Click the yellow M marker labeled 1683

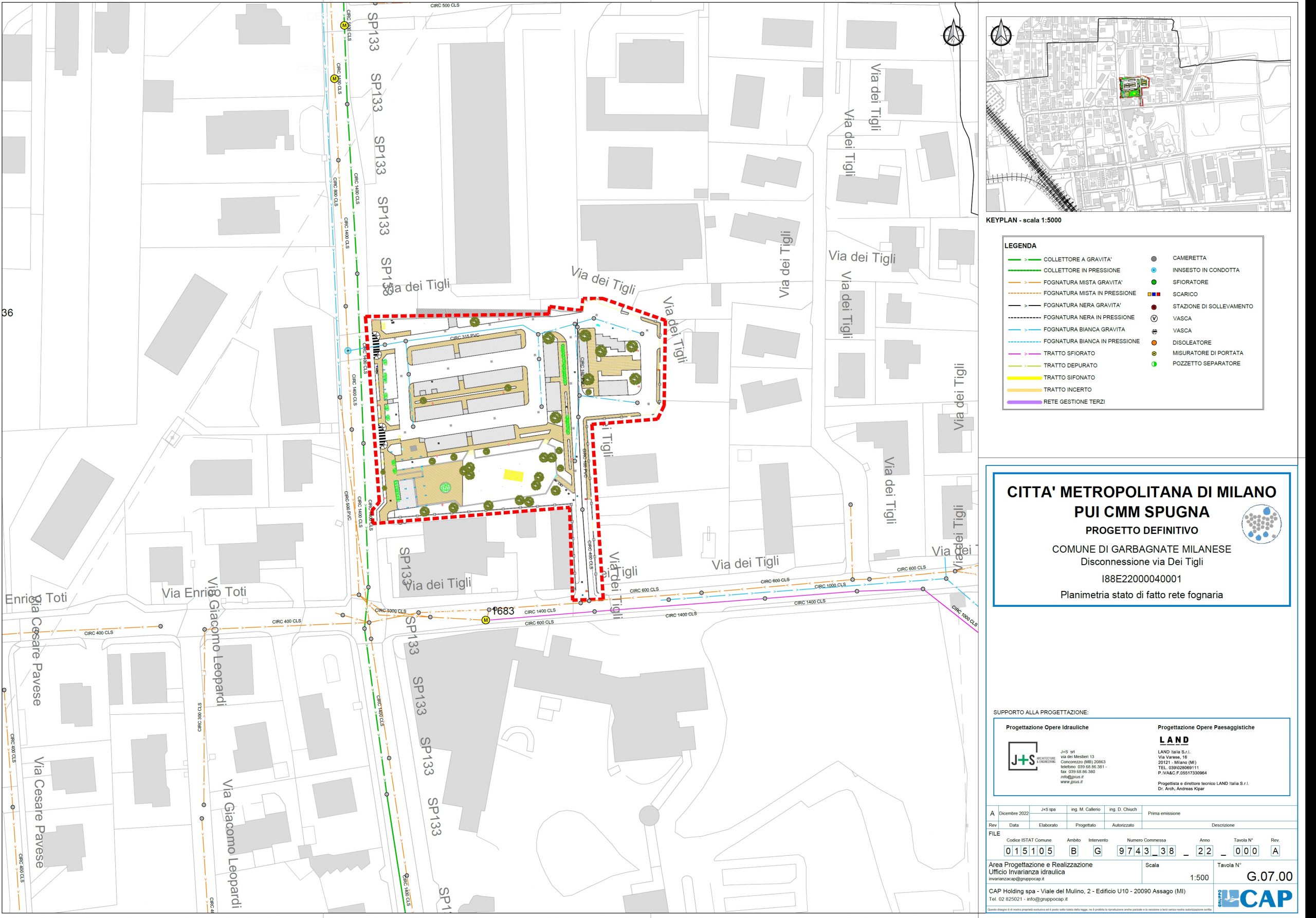[485, 620]
